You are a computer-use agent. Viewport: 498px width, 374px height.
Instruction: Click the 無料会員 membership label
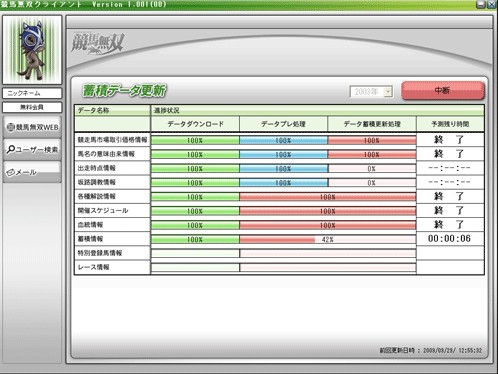tap(32, 107)
